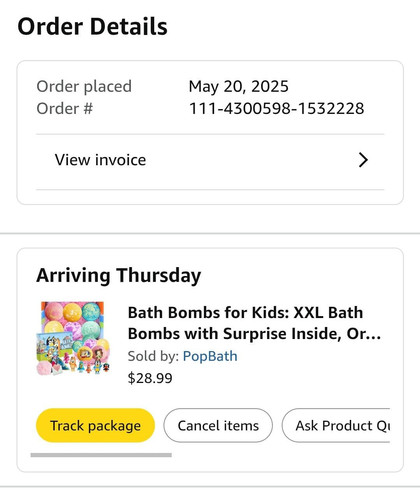Open the View invoice row
Image resolution: width=420 pixels, height=500 pixels.
pos(210,162)
